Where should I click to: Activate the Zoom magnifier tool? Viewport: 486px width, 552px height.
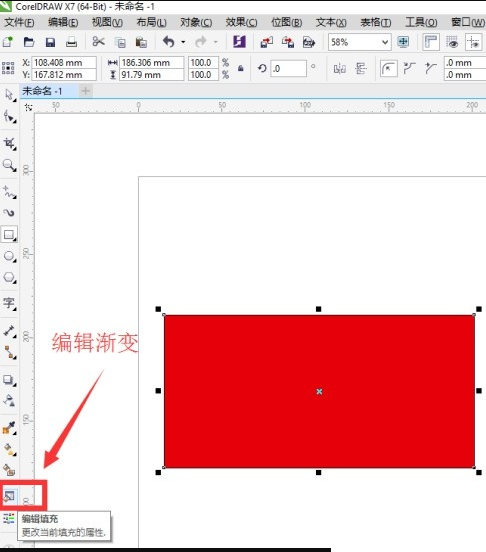9,165
